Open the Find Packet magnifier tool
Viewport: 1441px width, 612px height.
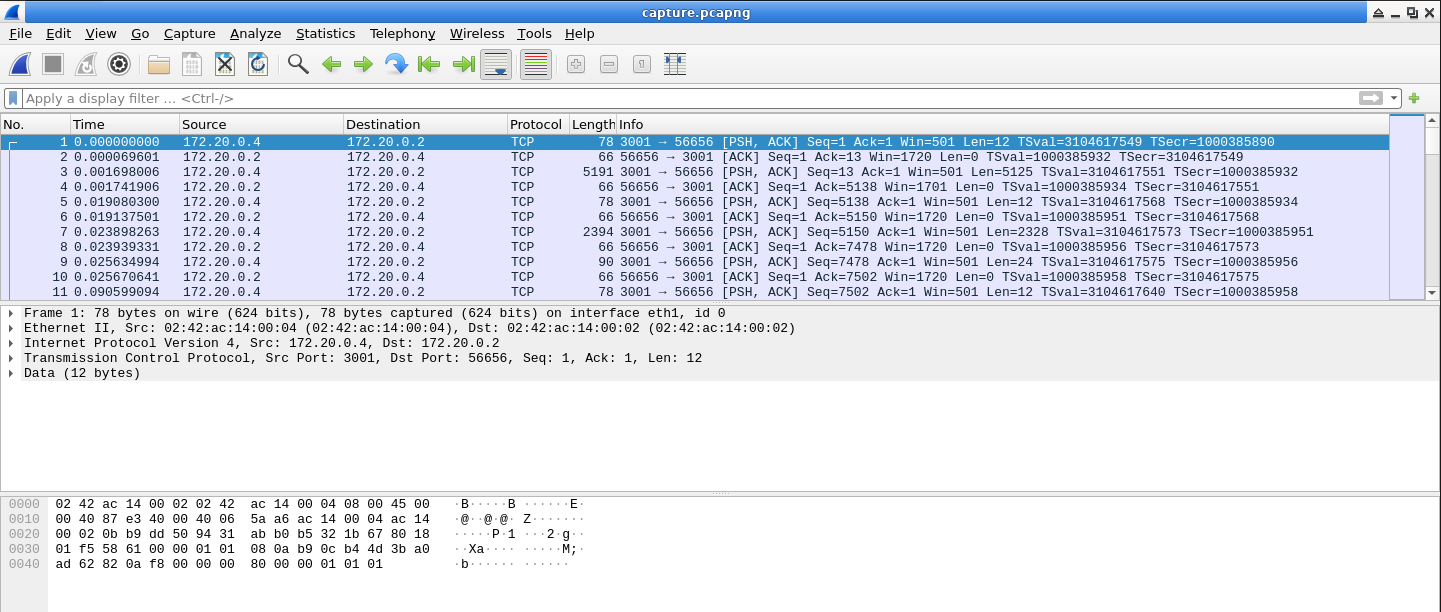297,63
